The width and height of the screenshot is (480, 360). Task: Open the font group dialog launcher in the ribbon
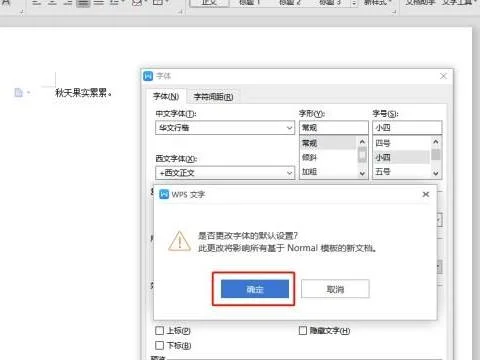(22, 12)
